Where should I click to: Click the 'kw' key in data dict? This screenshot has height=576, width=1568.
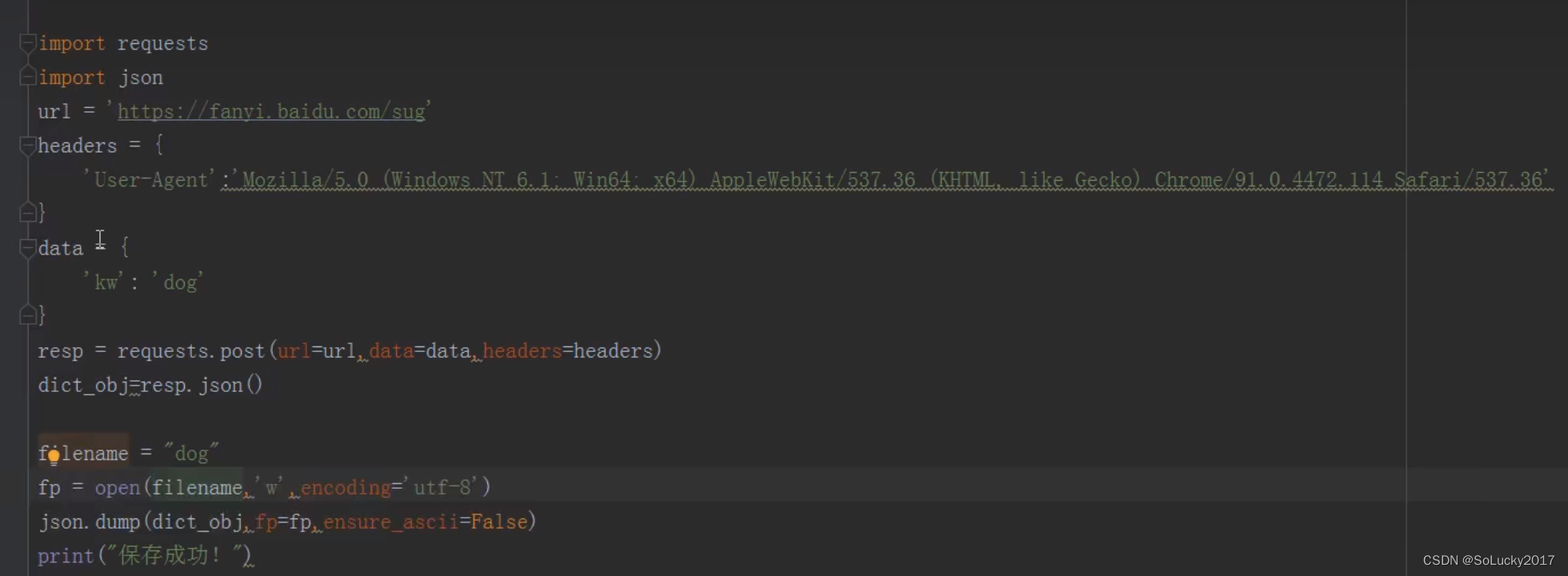click(x=106, y=282)
